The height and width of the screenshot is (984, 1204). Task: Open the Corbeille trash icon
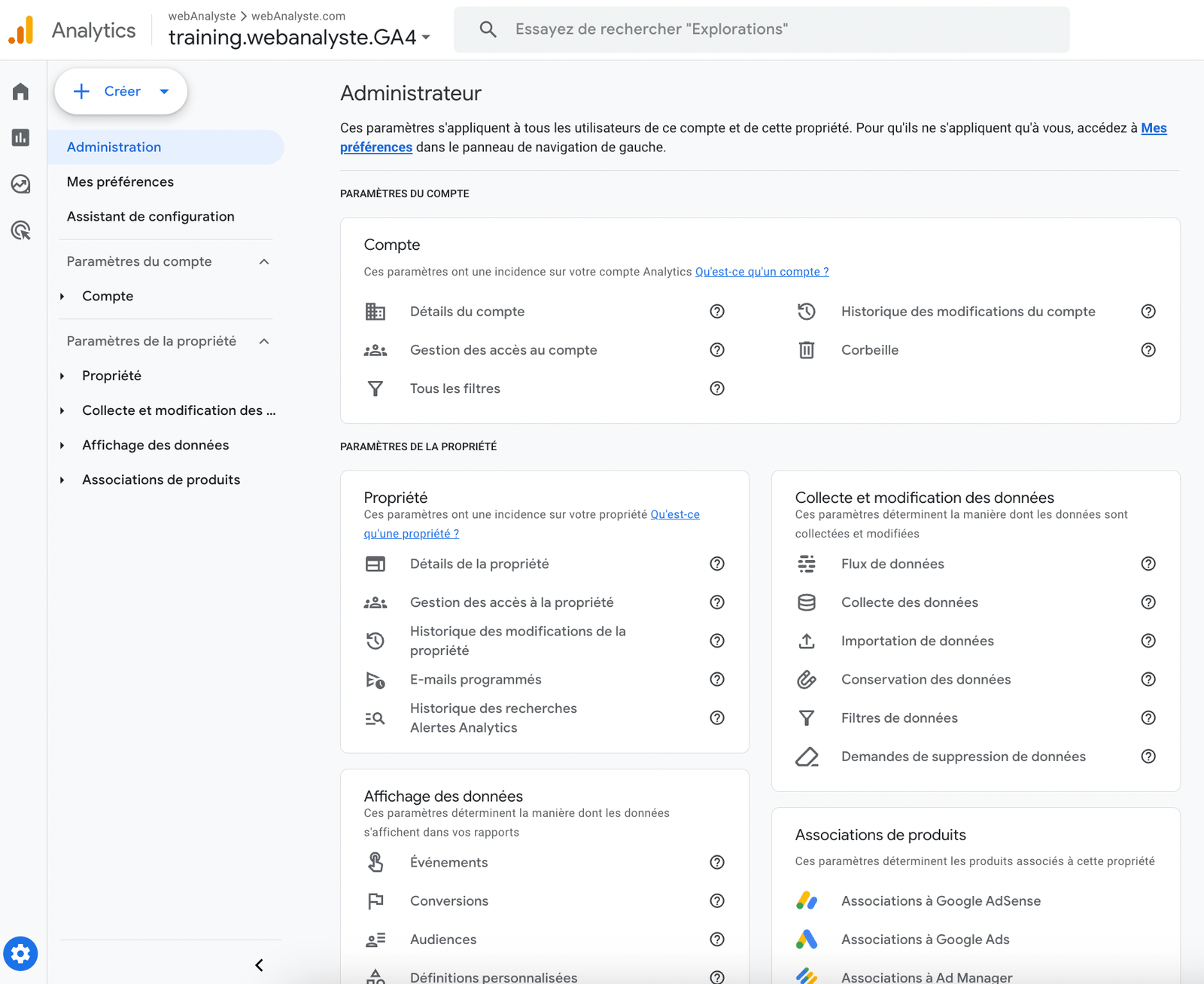click(x=807, y=349)
